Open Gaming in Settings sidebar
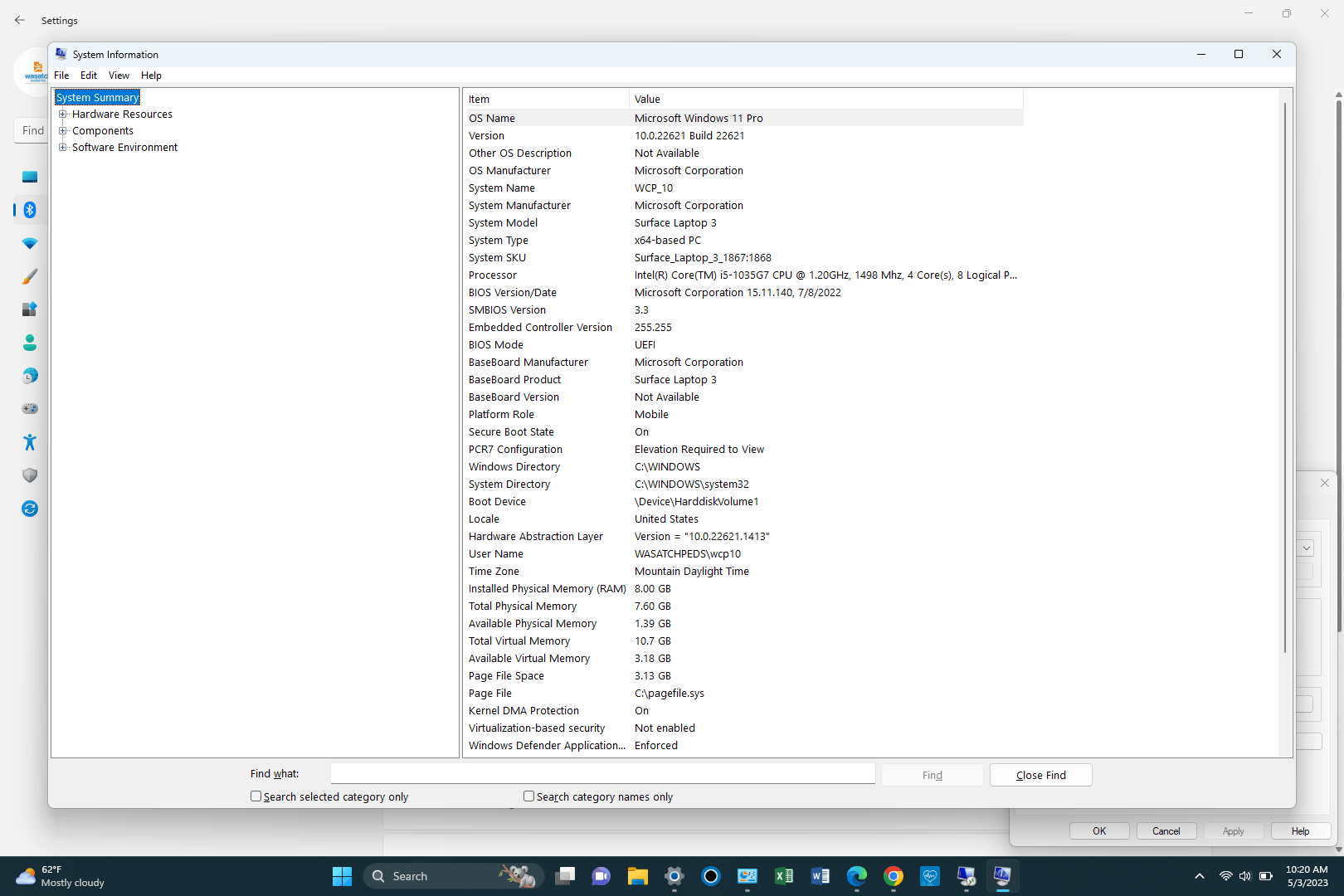Viewport: 1344px width, 896px height. 30,409
